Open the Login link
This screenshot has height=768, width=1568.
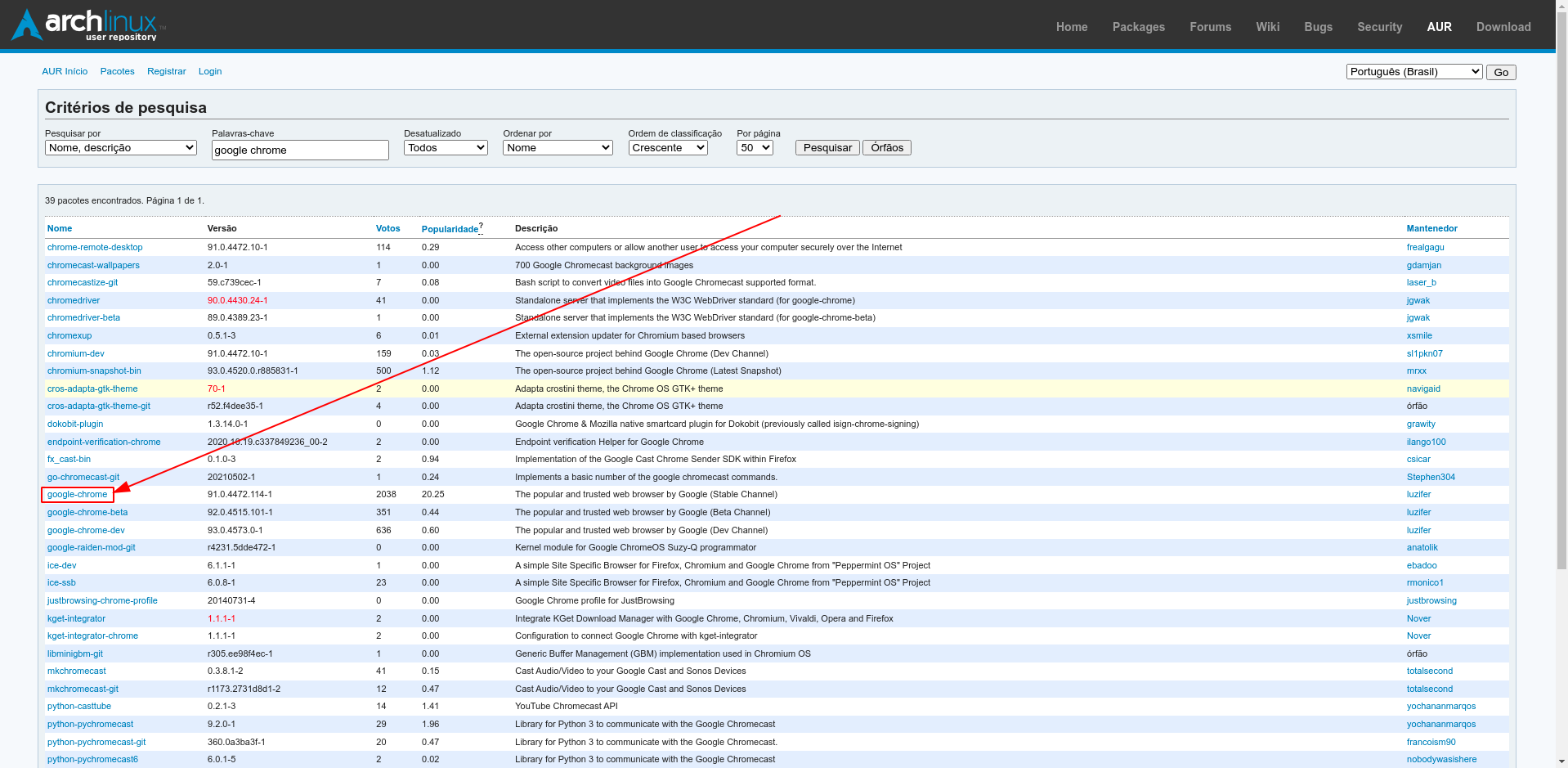coord(210,72)
